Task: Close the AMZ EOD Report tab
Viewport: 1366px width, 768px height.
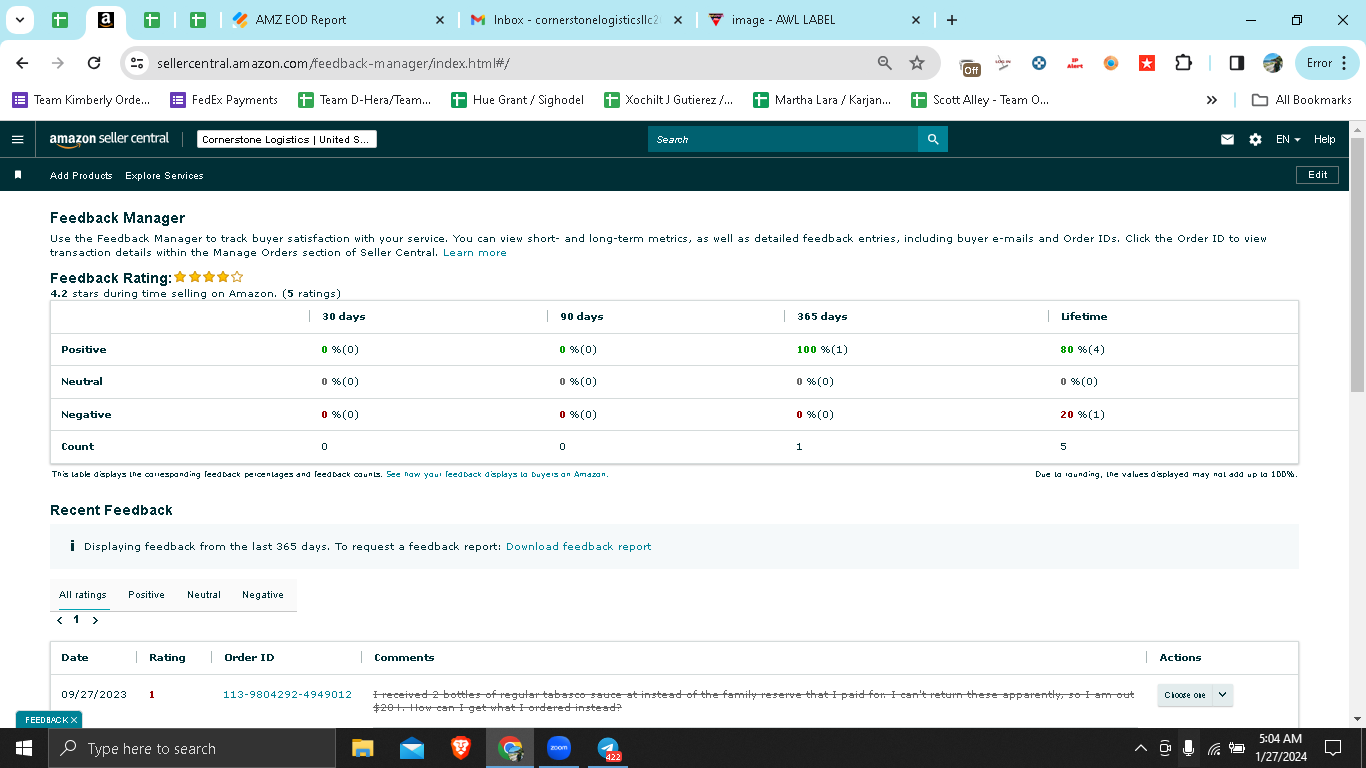Action: 441,20
